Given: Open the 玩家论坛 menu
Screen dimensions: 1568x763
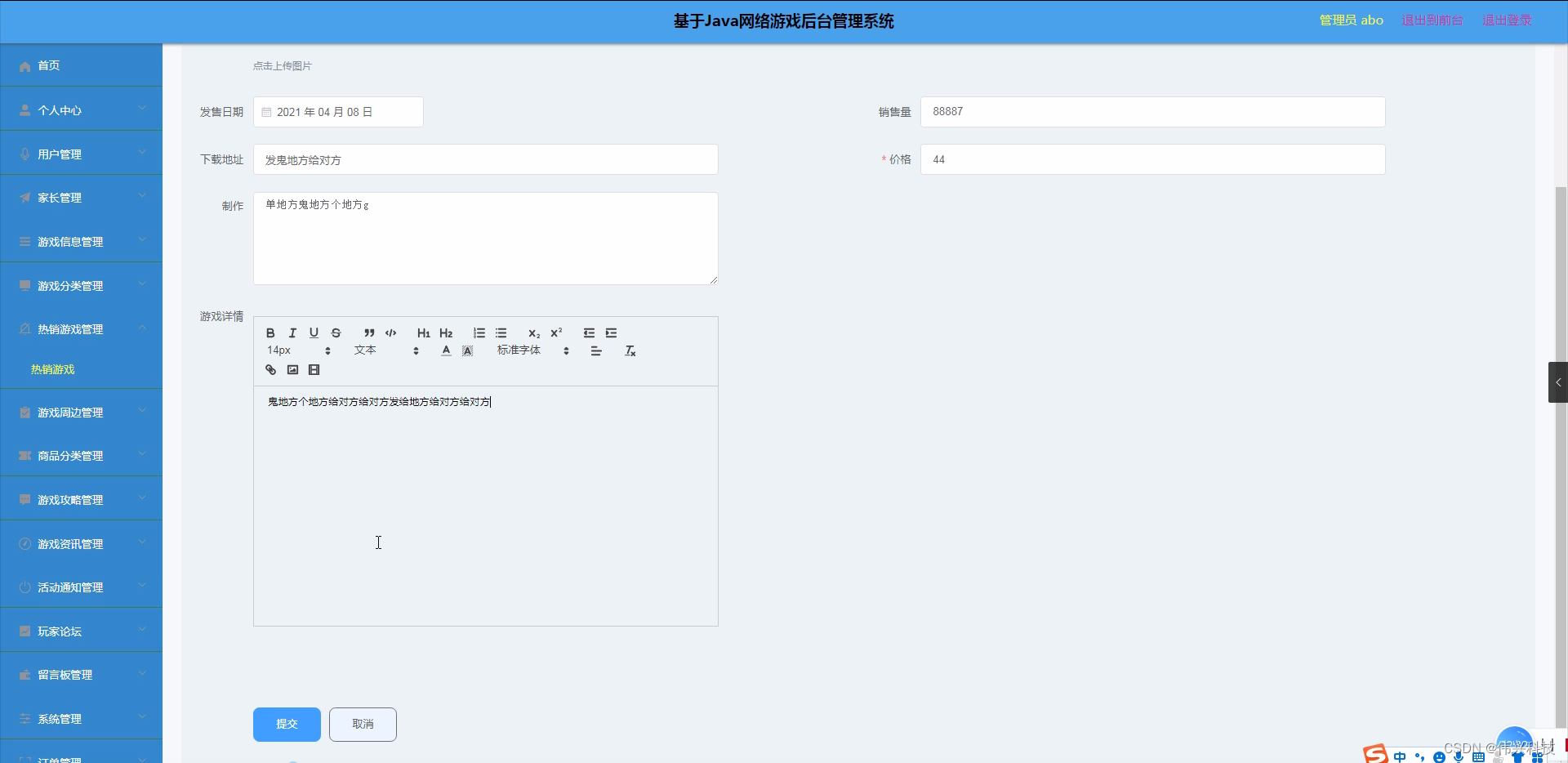Looking at the screenshot, I should [x=82, y=631].
